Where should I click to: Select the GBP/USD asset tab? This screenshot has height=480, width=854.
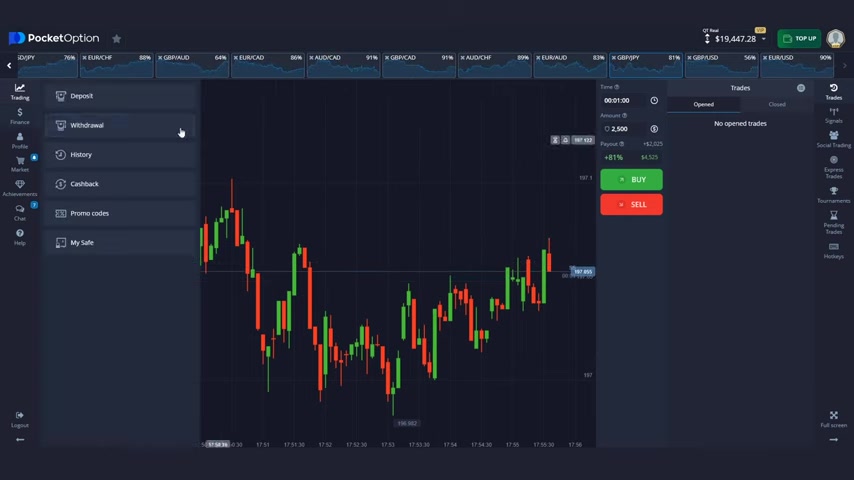click(722, 65)
